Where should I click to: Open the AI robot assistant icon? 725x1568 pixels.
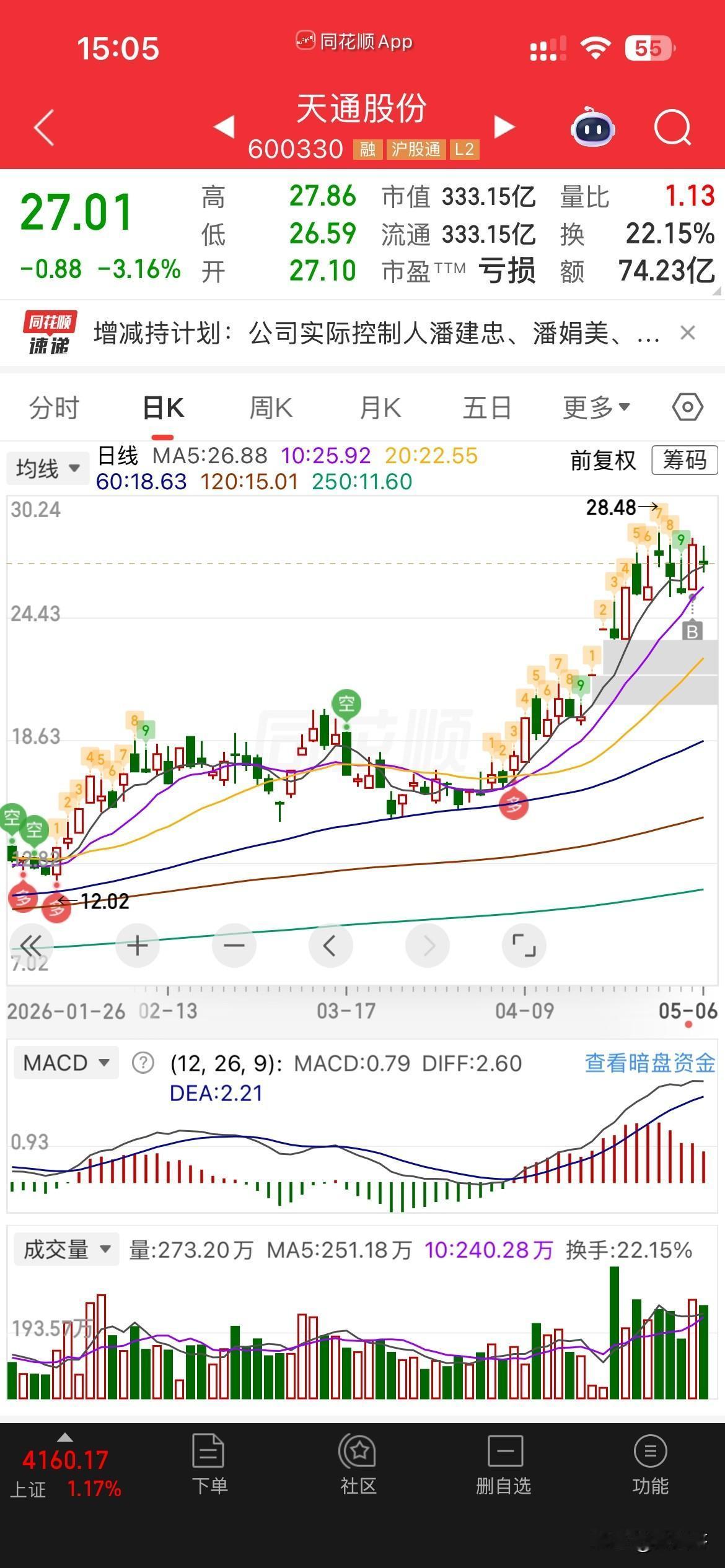pos(593,127)
